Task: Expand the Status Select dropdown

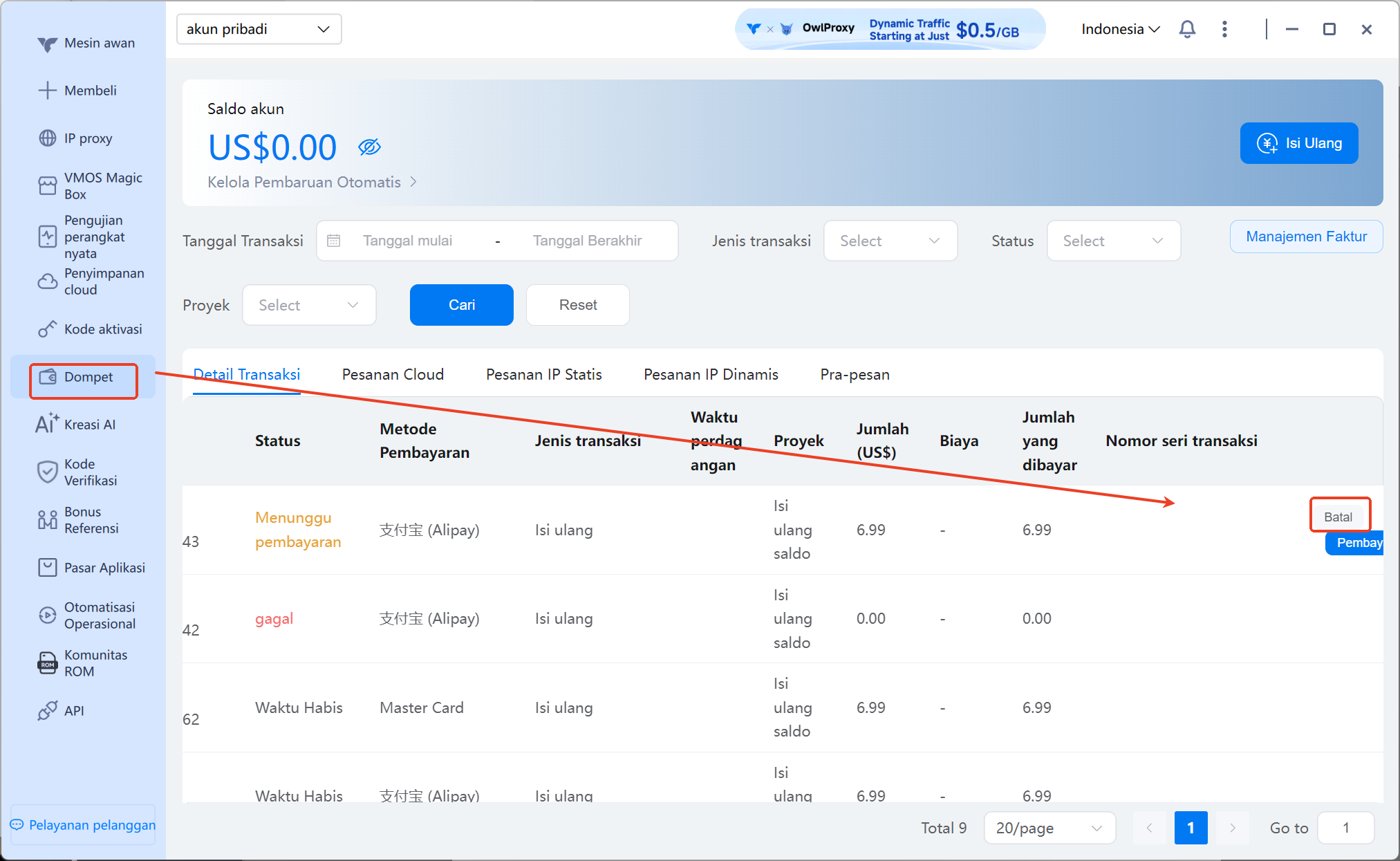Action: point(1113,241)
